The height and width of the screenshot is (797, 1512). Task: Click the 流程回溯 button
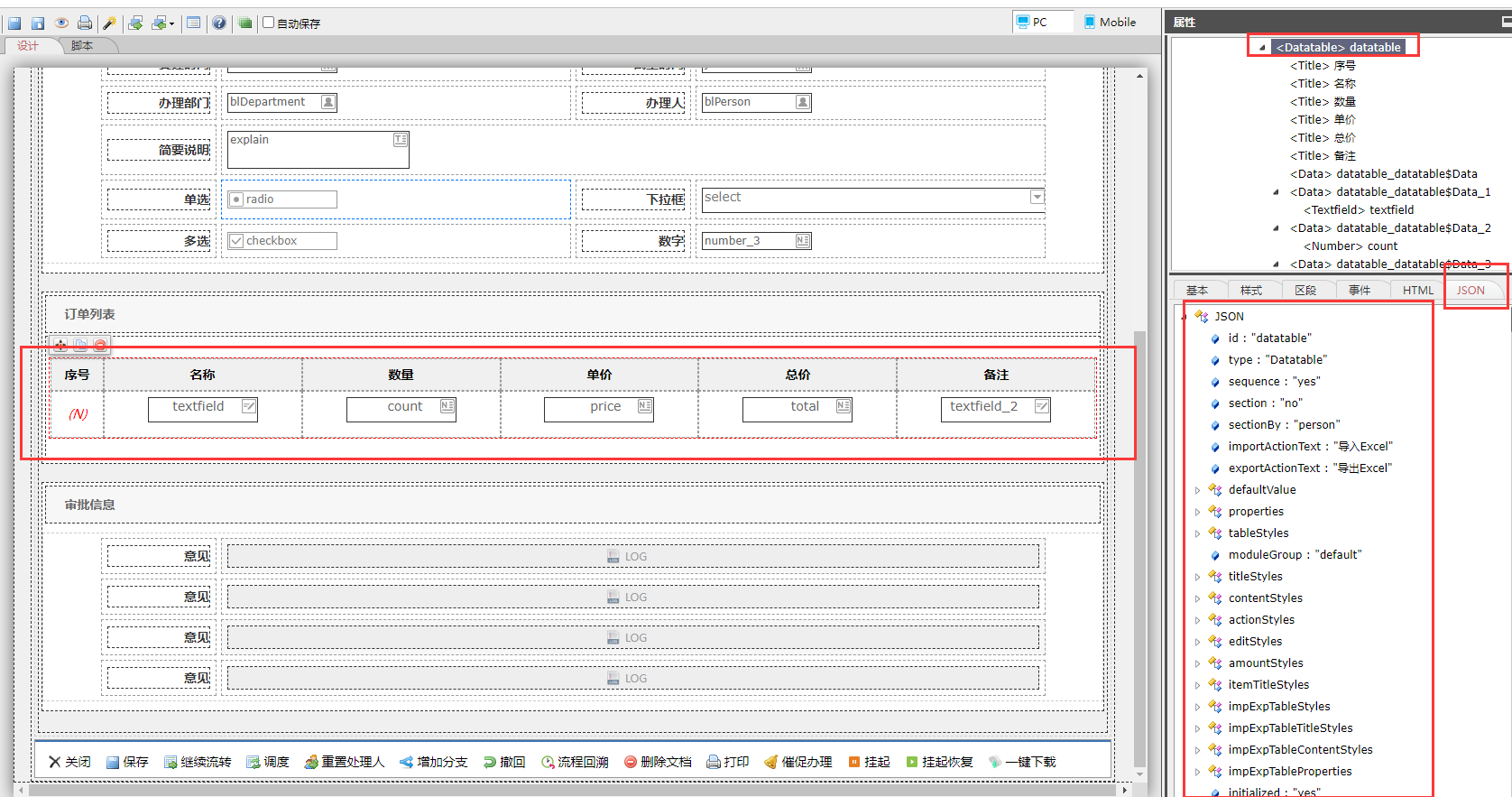click(x=575, y=762)
